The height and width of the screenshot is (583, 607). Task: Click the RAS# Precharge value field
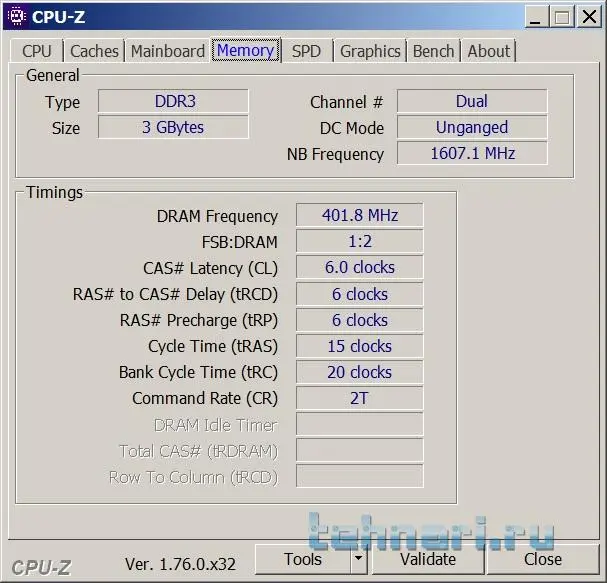[x=360, y=320]
